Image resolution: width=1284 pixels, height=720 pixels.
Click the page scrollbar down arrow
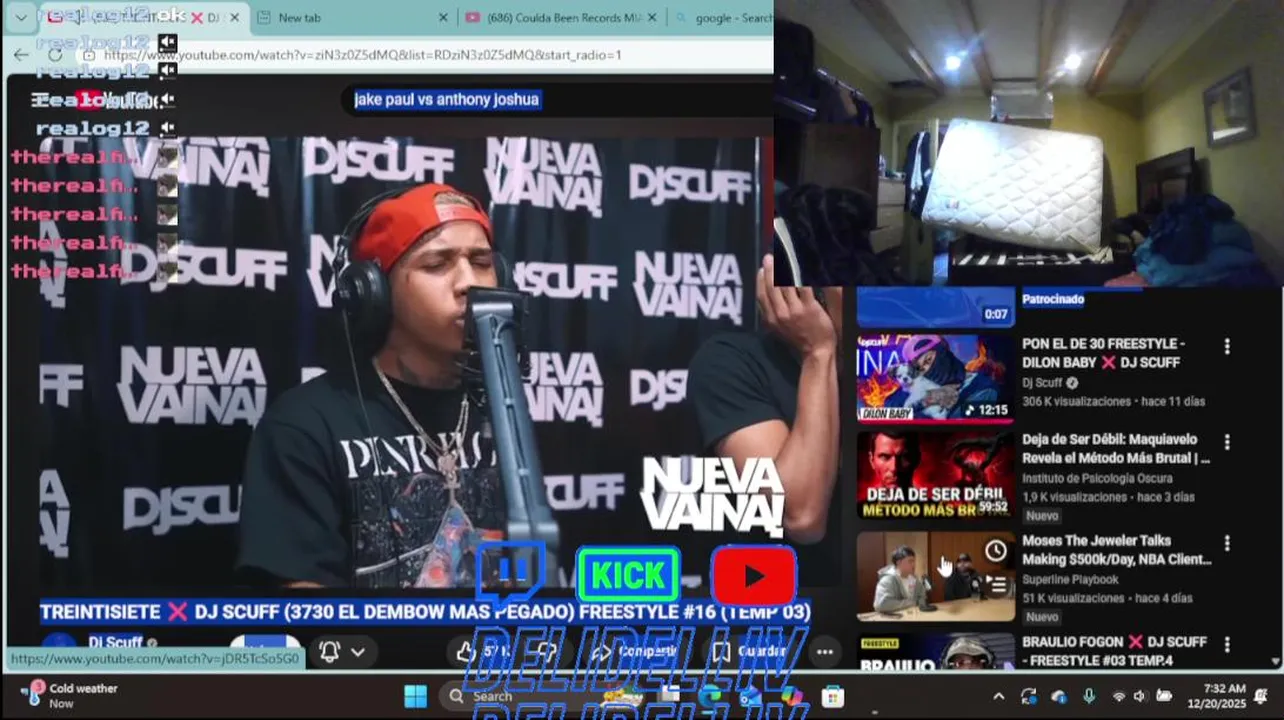[1276, 661]
